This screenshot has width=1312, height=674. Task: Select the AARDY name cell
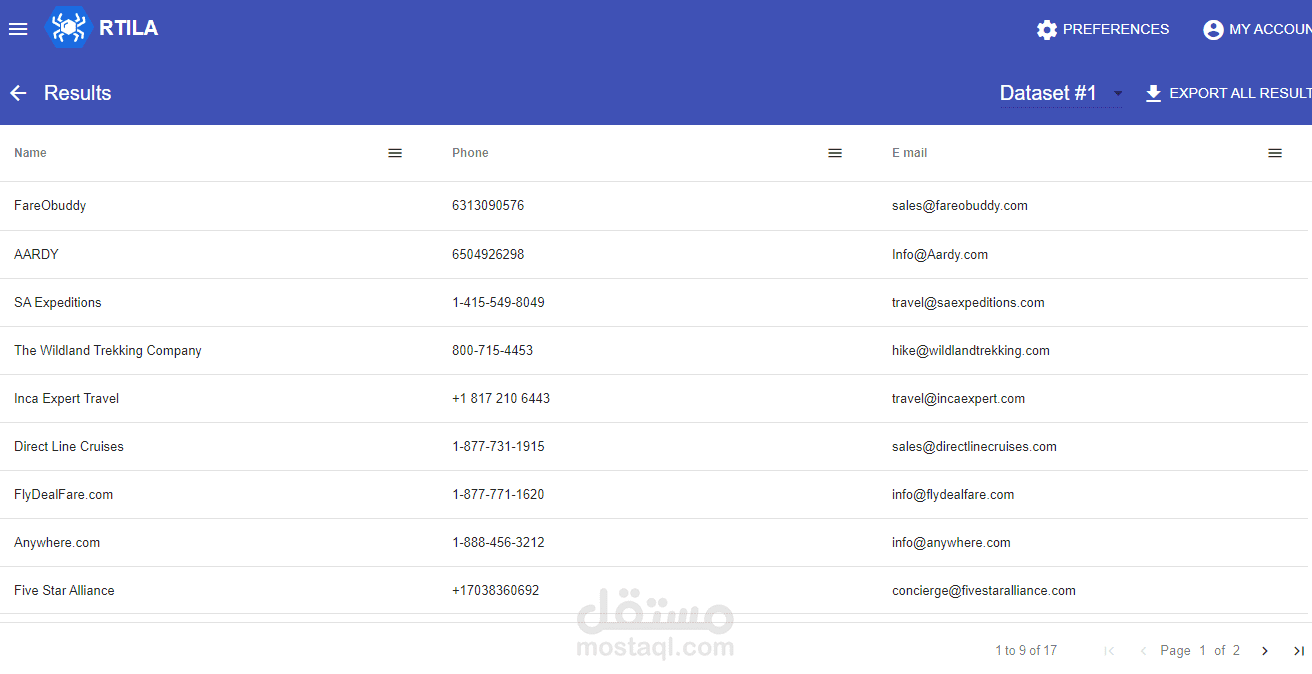(36, 254)
